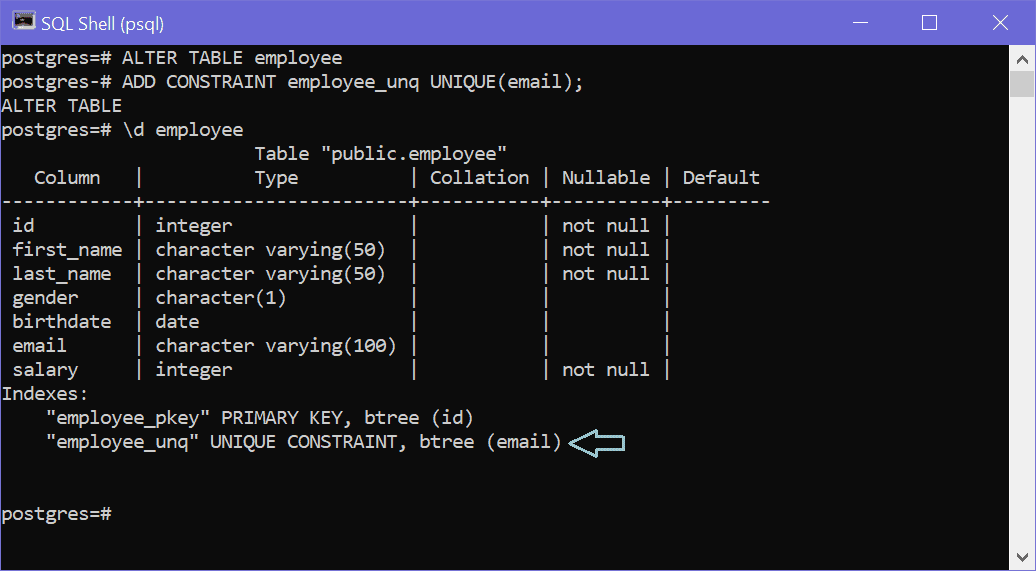This screenshot has width=1036, height=571.
Task: Click the email row in the column list
Action: click(x=39, y=346)
